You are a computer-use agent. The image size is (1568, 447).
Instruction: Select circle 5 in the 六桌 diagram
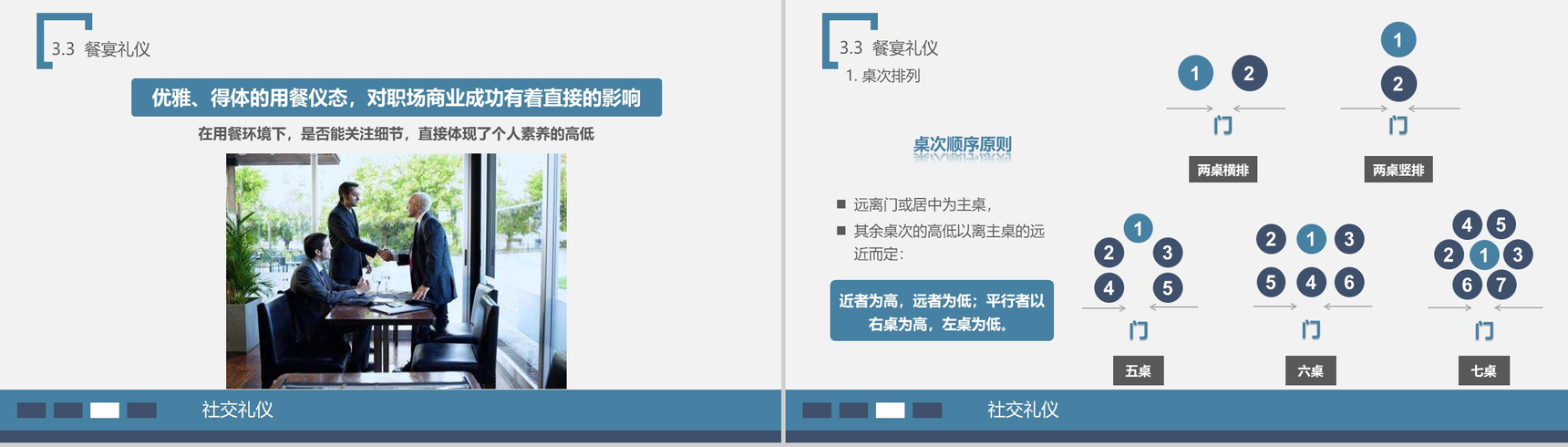tap(1271, 282)
